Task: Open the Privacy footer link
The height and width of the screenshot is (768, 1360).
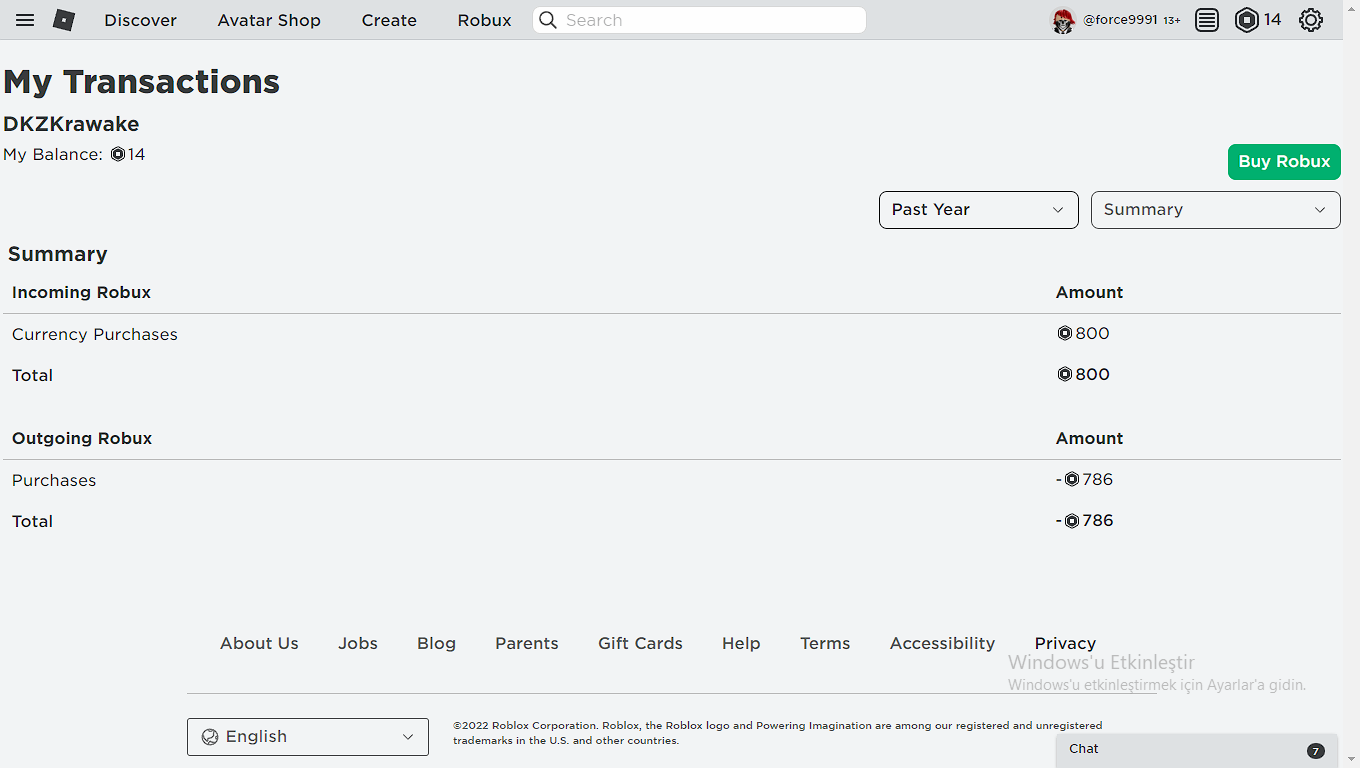Action: click(1065, 643)
